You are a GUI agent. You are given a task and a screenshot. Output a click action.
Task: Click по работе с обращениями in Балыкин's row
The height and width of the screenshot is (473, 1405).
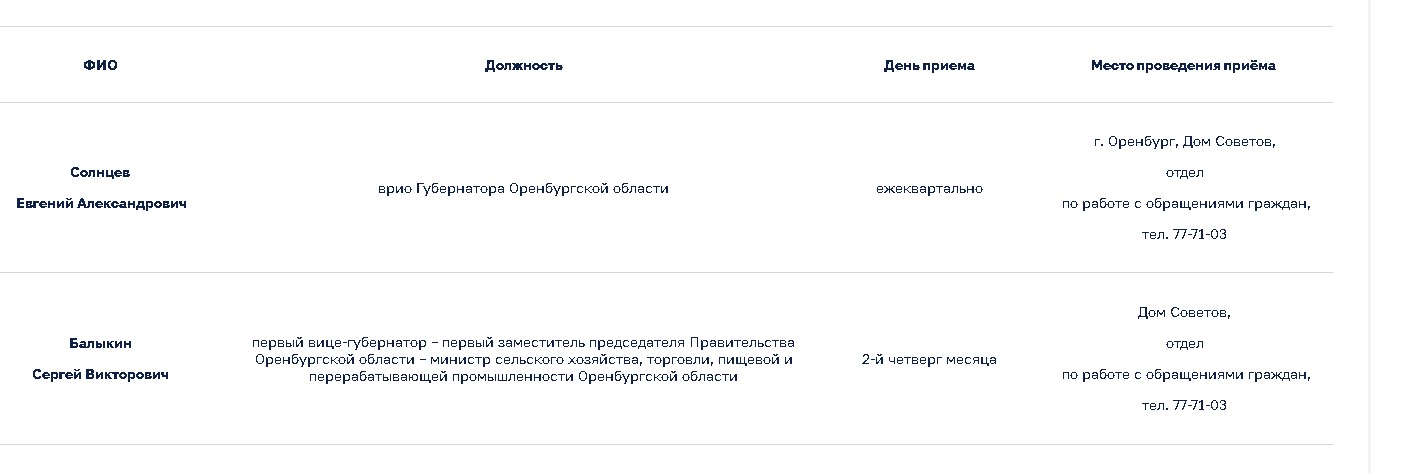click(x=1185, y=375)
